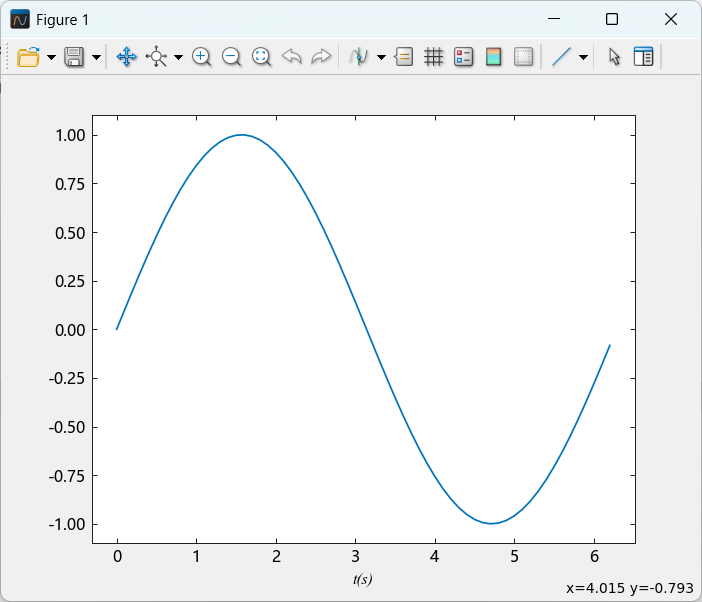Click the curve plot tool icon

pos(359,57)
